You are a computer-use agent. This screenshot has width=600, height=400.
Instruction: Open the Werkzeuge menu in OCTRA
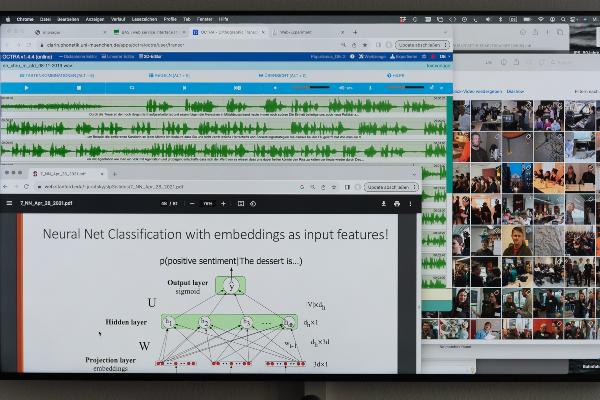click(372, 57)
